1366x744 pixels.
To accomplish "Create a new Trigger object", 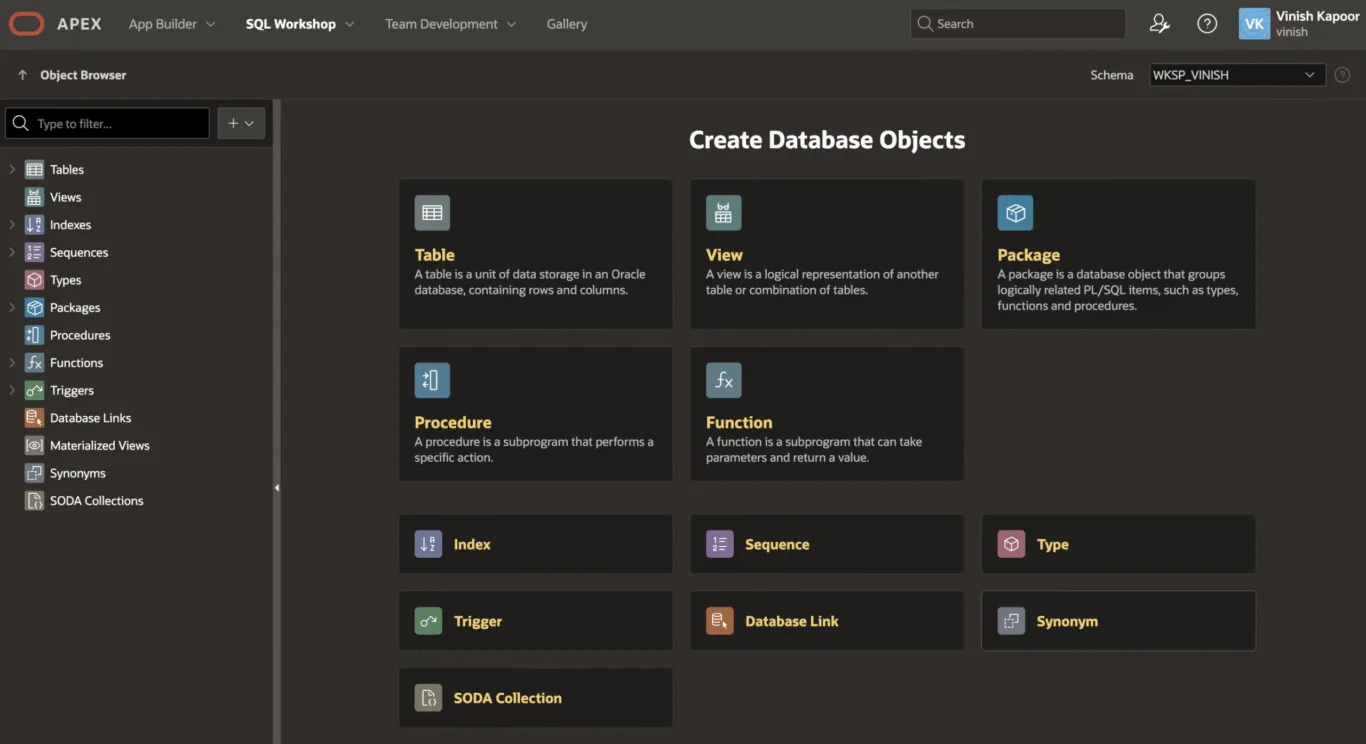I will 535,621.
